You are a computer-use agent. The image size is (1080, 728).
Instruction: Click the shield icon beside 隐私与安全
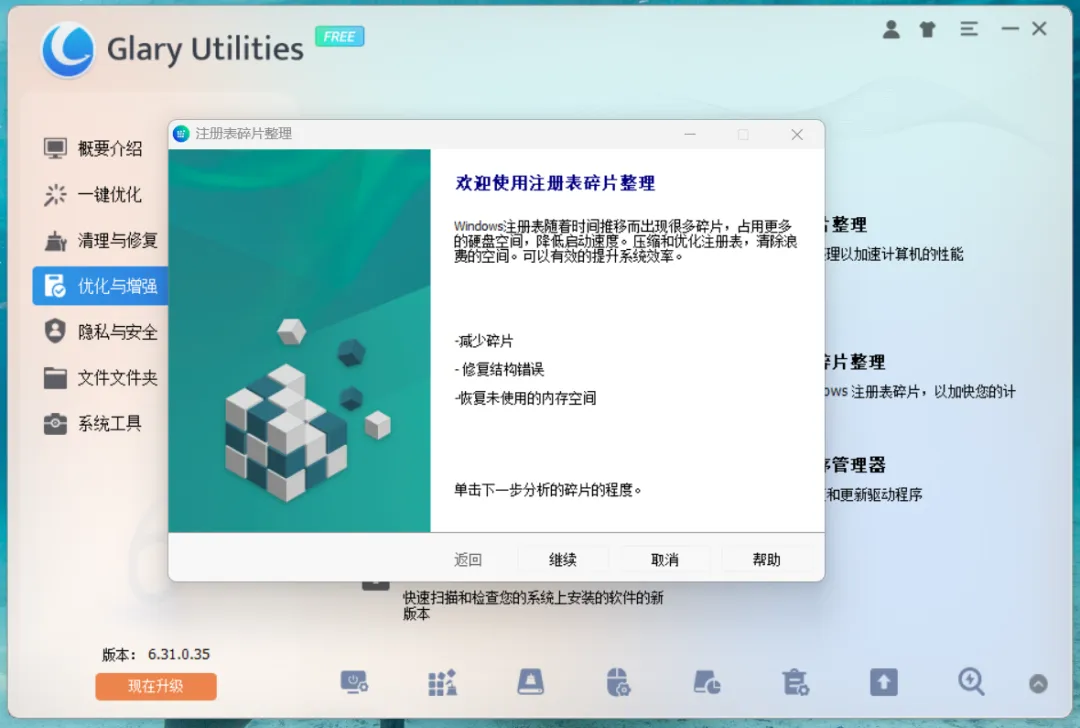(x=55, y=331)
